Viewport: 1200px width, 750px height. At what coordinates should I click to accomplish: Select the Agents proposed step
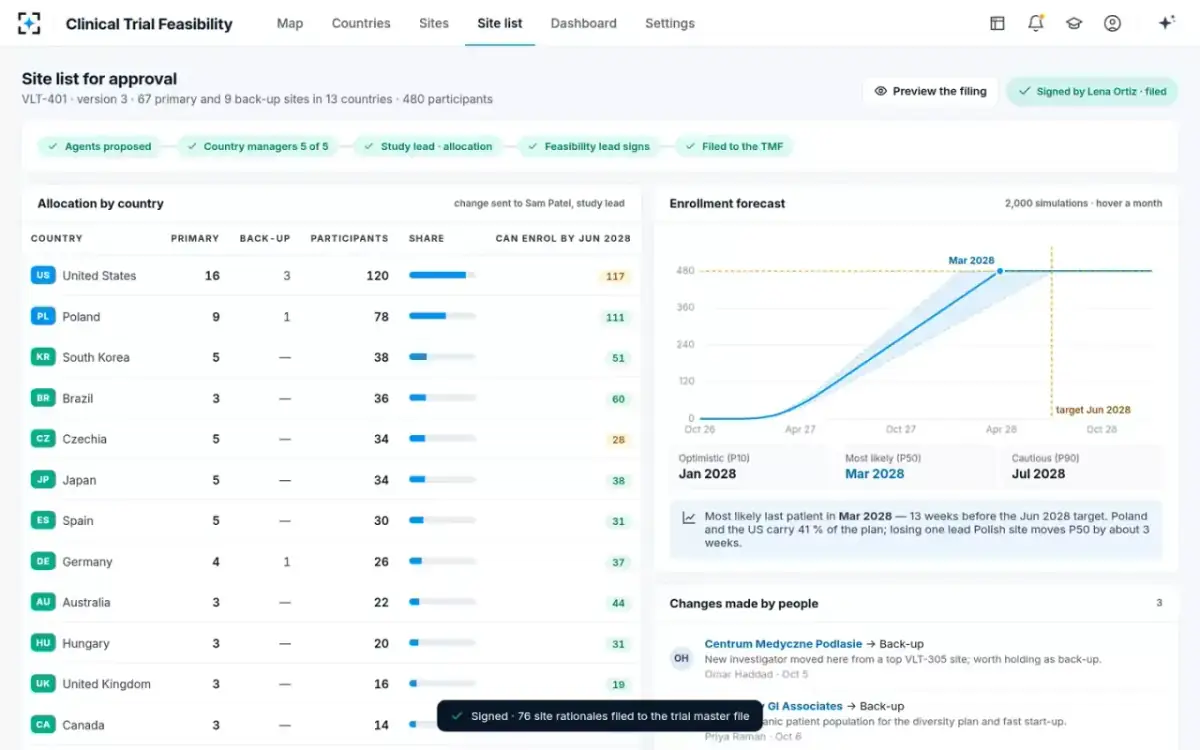99,146
